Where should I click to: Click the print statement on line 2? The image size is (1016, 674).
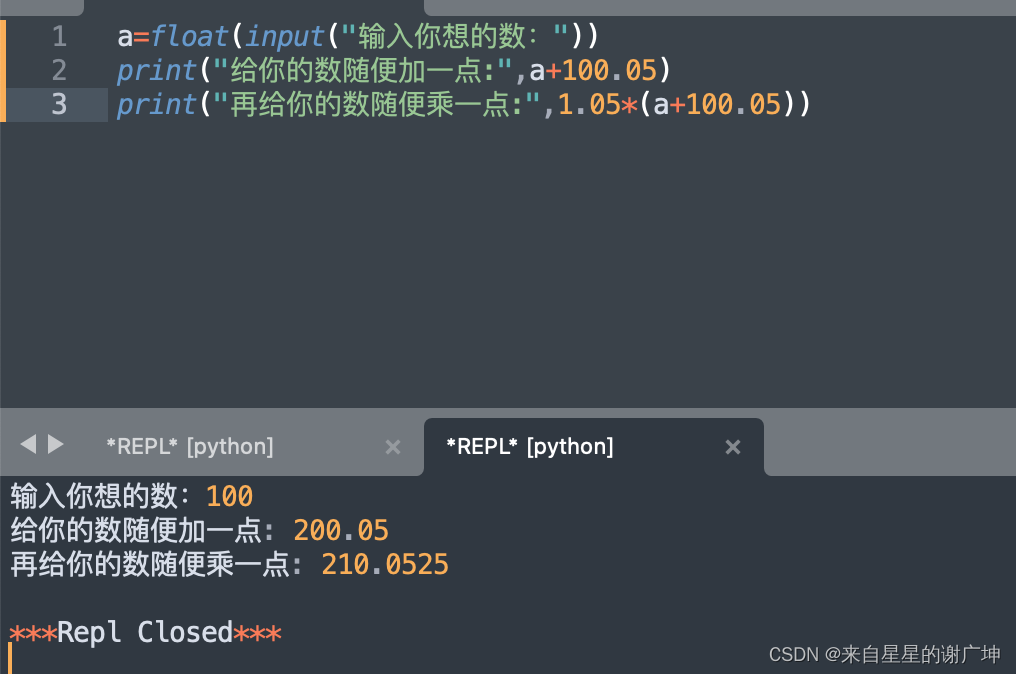[x=156, y=70]
